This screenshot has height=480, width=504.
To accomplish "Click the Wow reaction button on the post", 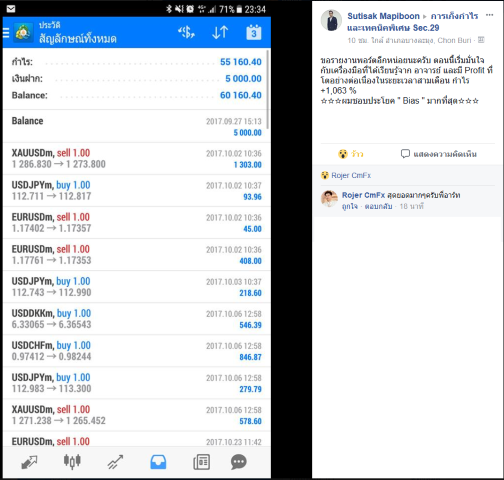I will (350, 154).
